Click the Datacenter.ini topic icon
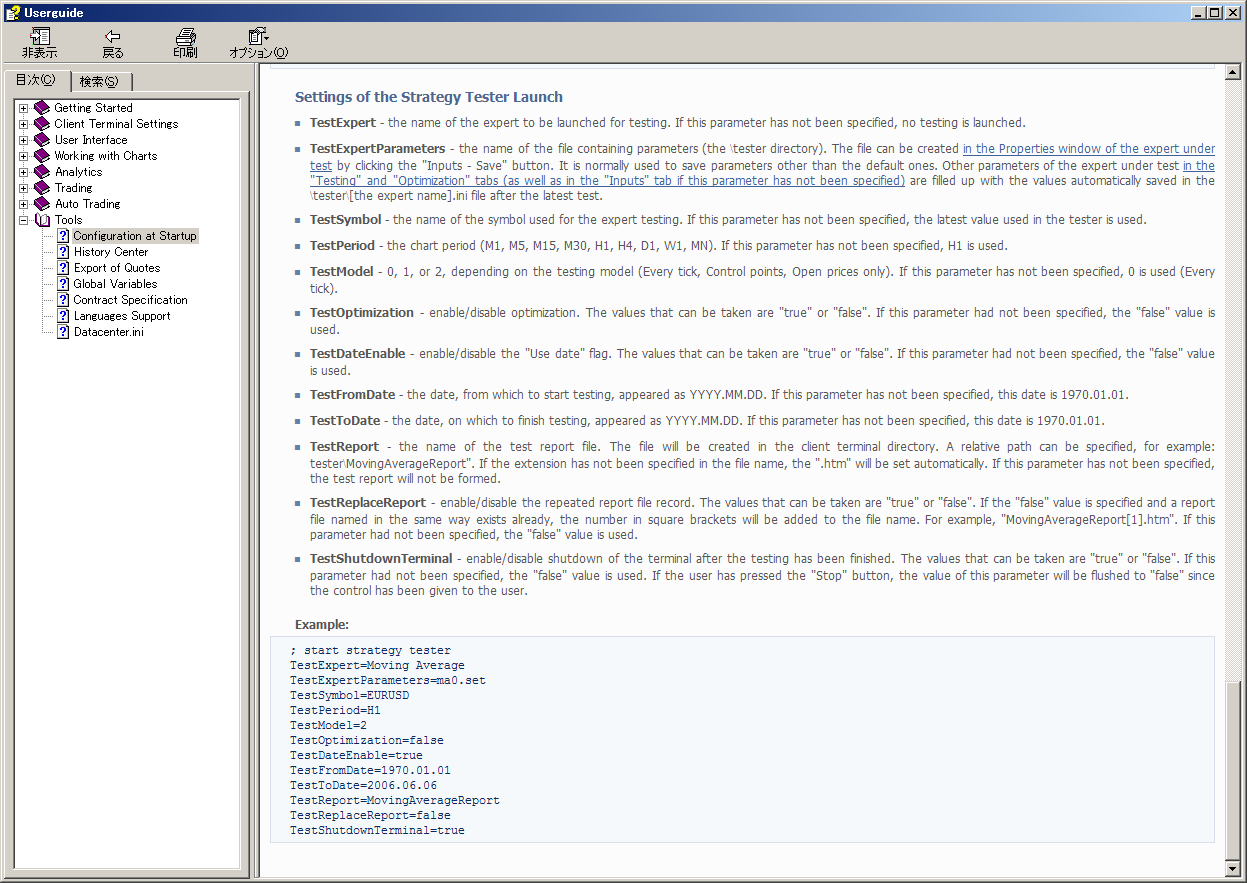Image resolution: width=1247 pixels, height=883 pixels. [x=63, y=332]
